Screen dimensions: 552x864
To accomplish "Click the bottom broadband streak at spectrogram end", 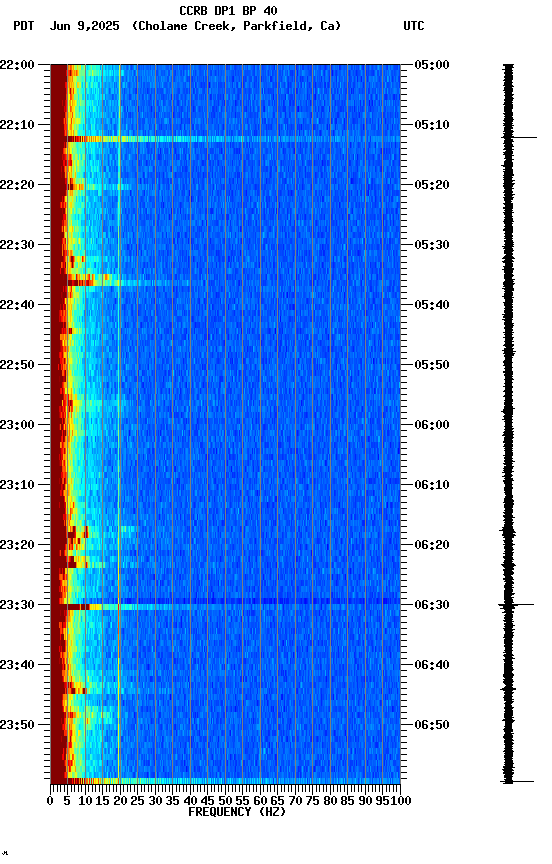I will pos(234,781).
